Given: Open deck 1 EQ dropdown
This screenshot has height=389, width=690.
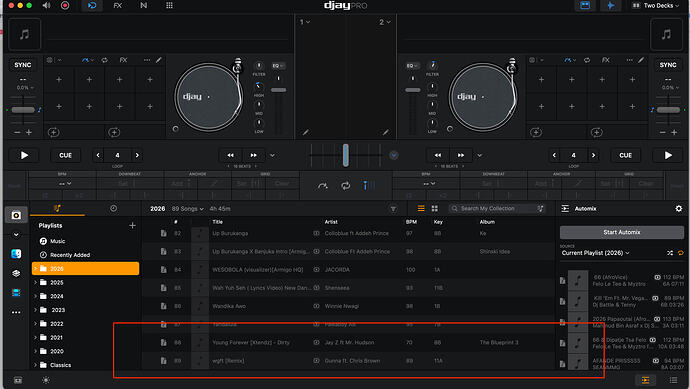Looking at the screenshot, I should click(278, 66).
